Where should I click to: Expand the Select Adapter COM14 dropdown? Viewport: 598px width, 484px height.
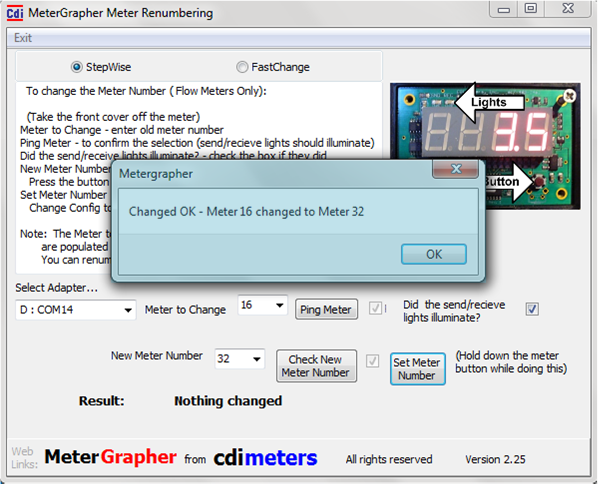pos(76,310)
